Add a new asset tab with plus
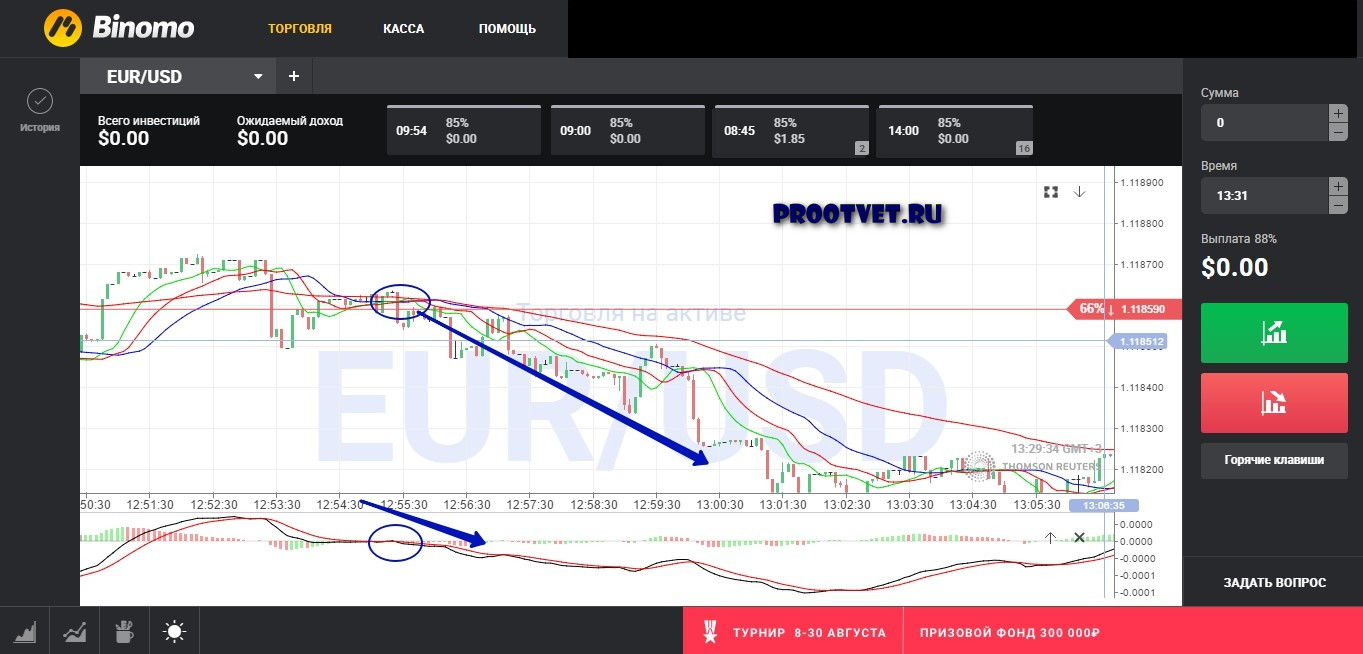1363x654 pixels. click(x=294, y=76)
